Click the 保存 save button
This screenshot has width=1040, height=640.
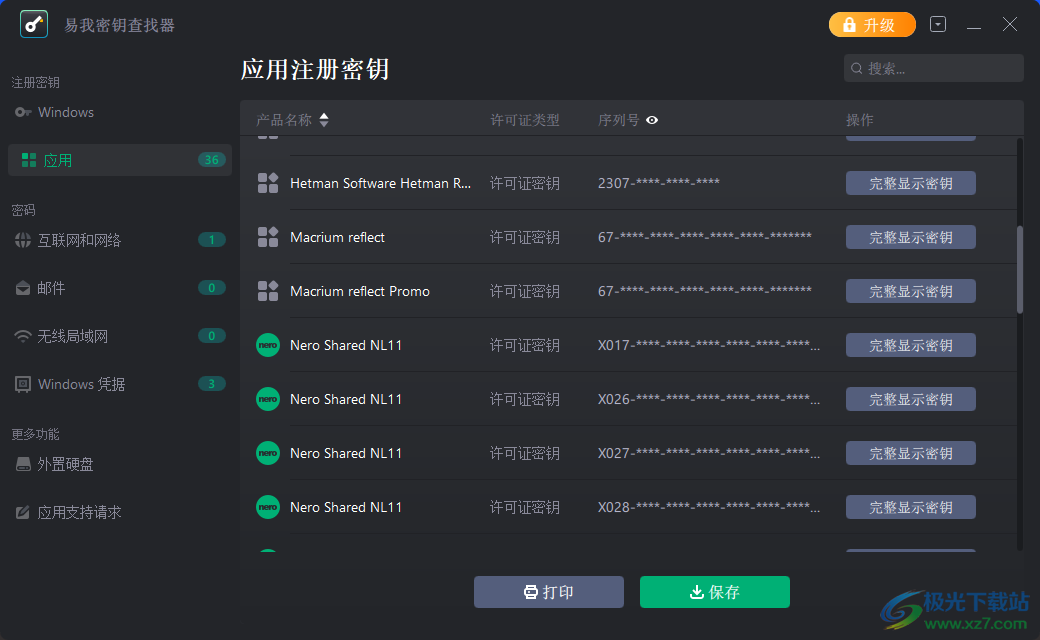(714, 592)
